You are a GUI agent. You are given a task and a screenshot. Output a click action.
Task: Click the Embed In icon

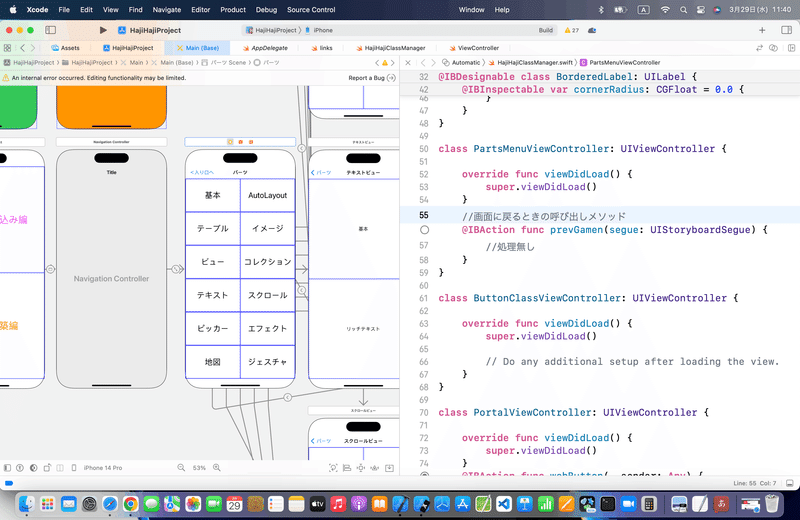389,467
